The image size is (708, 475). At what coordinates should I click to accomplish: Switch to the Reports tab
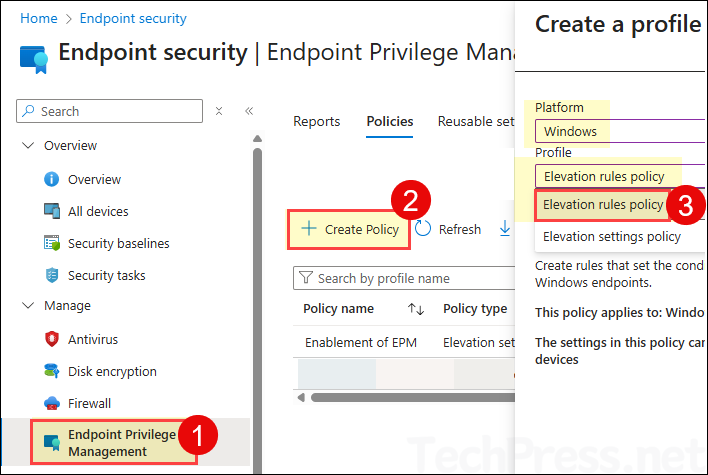[317, 121]
